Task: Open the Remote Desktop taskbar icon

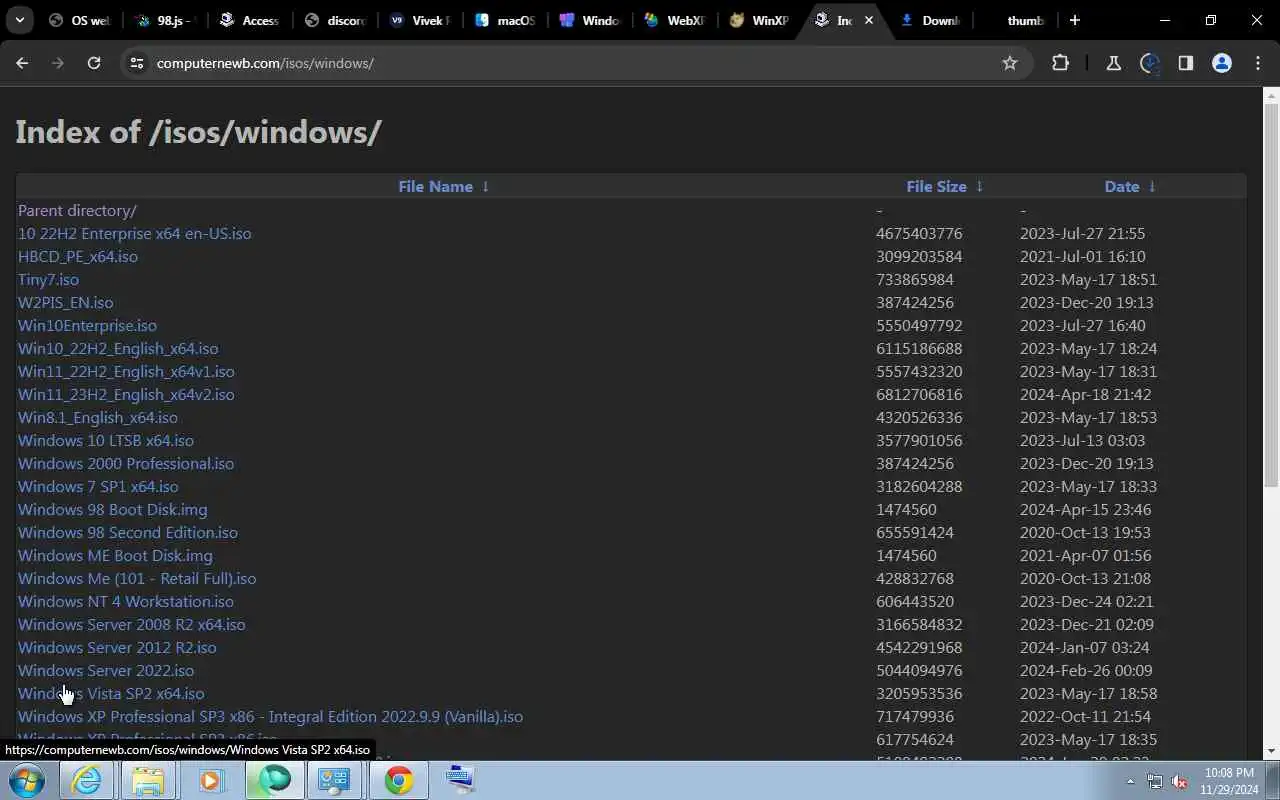Action: tap(460, 780)
